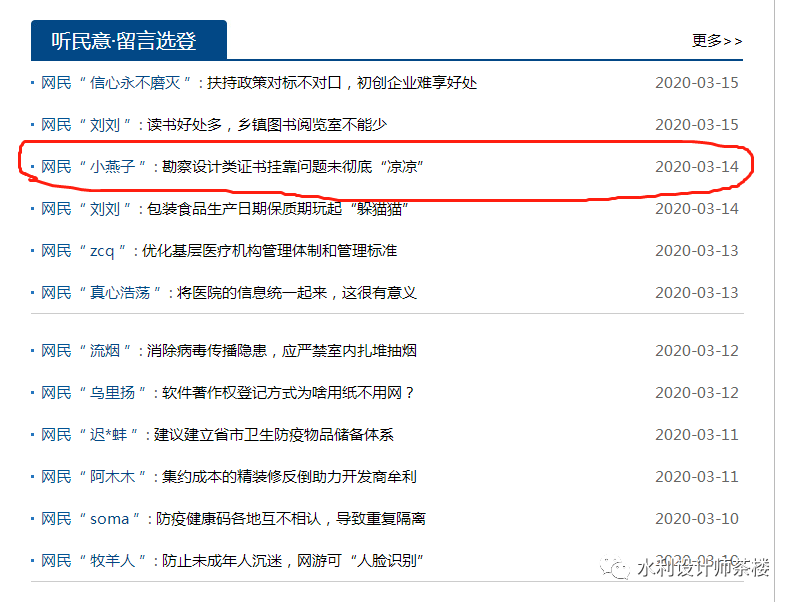Click the circled 小燕子 勘察设计类证书 message
The image size is (795, 602).
[x=233, y=167]
